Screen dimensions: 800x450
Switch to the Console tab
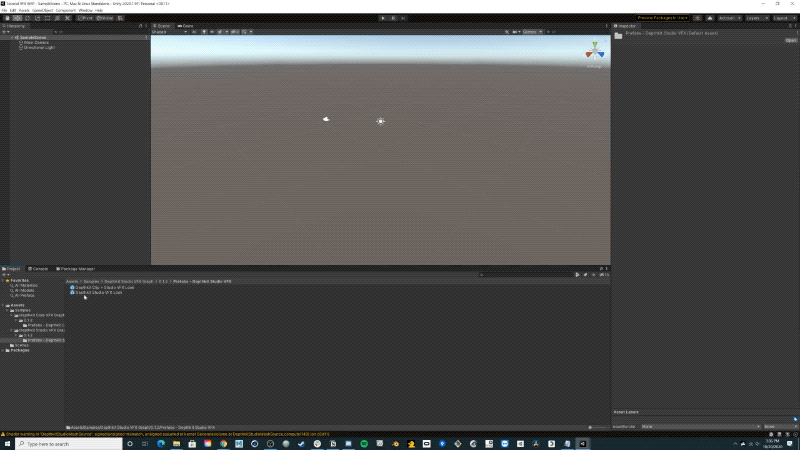[x=40, y=269]
